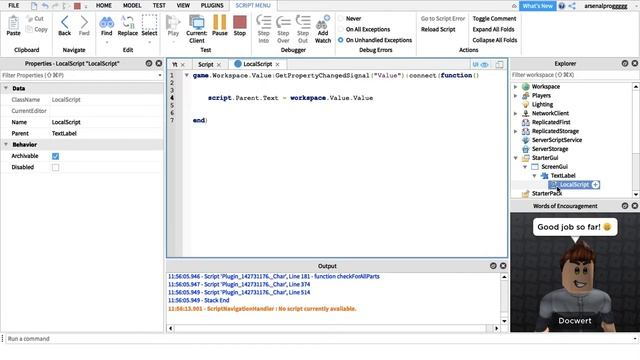Switch to the TEST ribbon tab
This screenshot has width=640, height=360.
pos(159,5)
